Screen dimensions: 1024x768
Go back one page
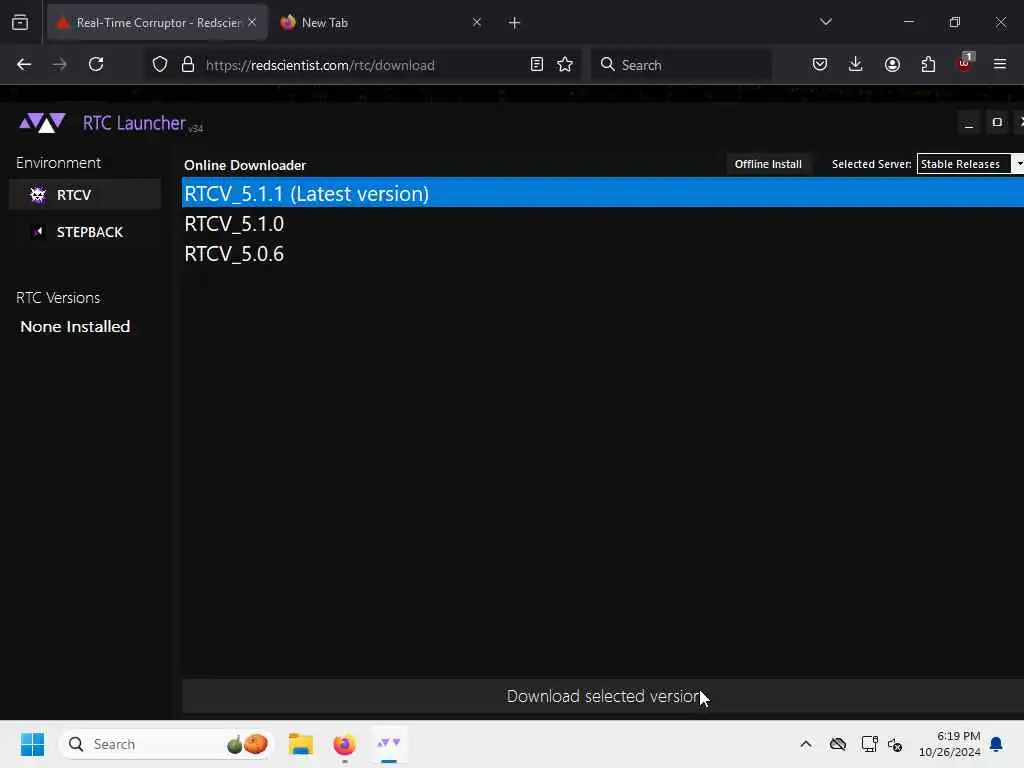[x=24, y=65]
